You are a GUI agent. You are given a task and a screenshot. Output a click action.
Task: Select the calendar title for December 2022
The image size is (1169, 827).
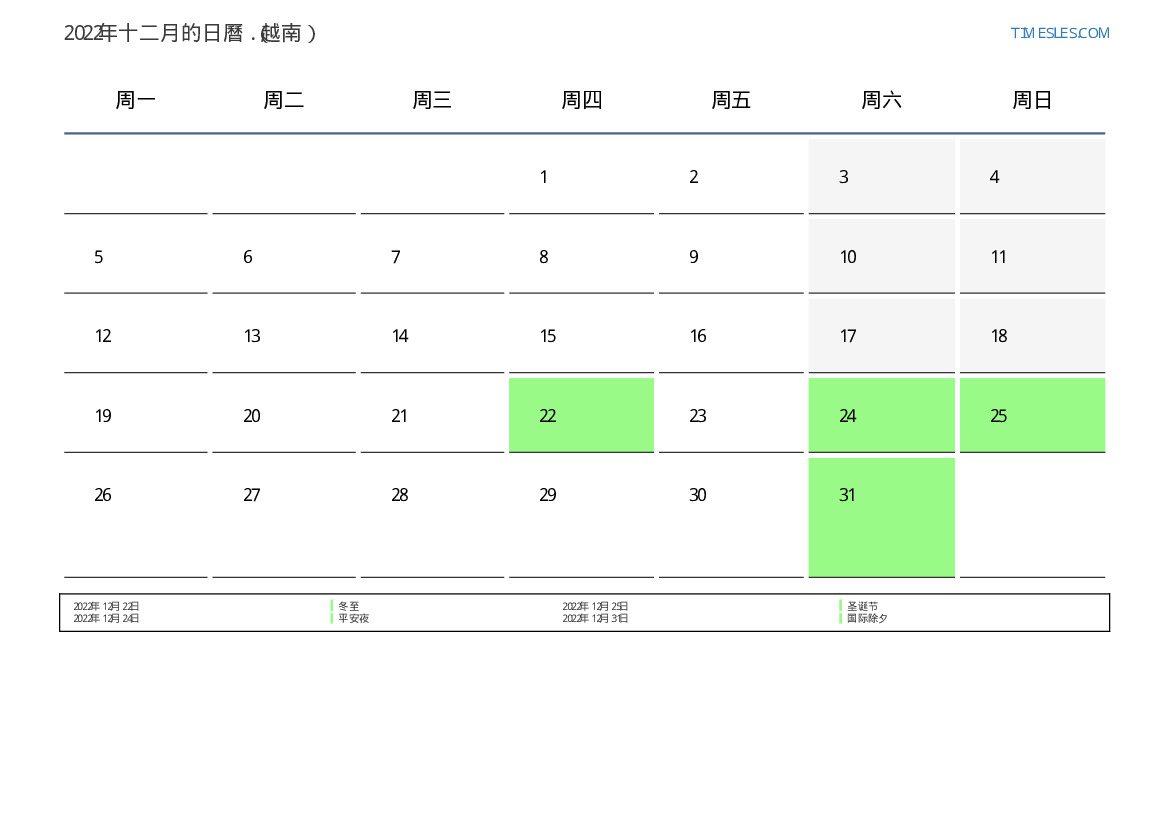190,34
